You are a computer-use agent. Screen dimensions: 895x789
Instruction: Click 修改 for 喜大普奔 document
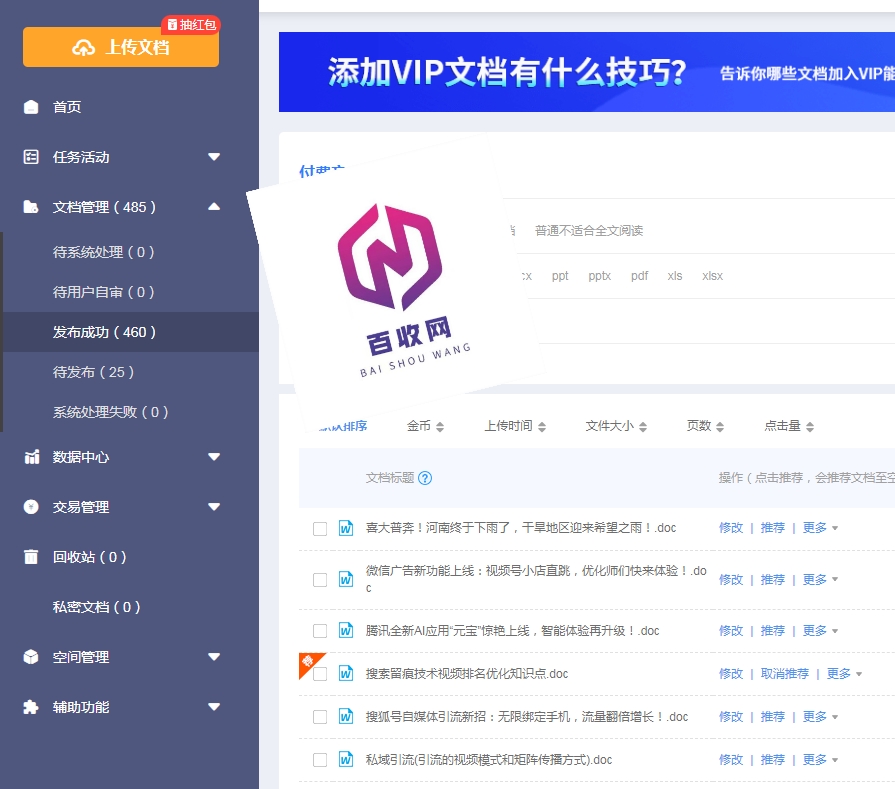pos(731,528)
